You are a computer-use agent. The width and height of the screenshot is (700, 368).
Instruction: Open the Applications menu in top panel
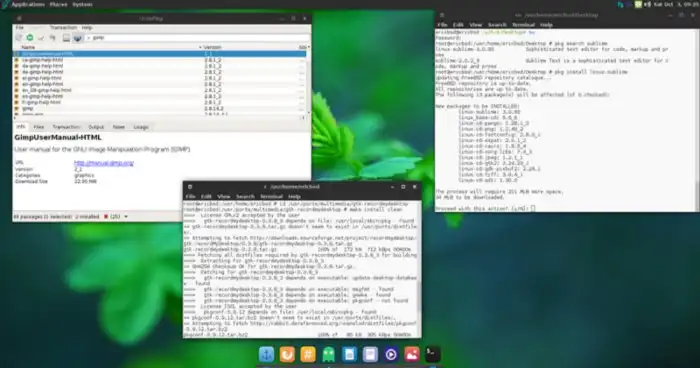[x=28, y=4]
